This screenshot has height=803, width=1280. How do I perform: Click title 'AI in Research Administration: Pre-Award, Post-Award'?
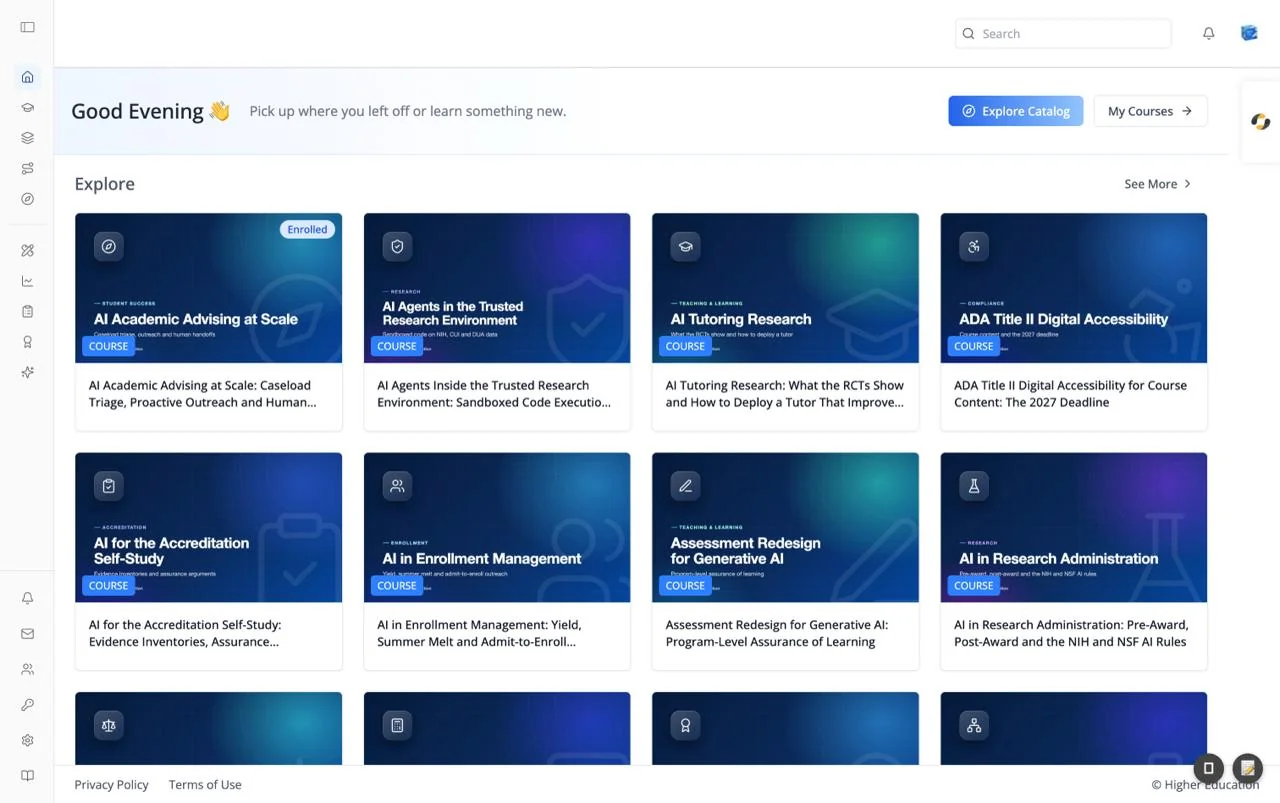1070,633
